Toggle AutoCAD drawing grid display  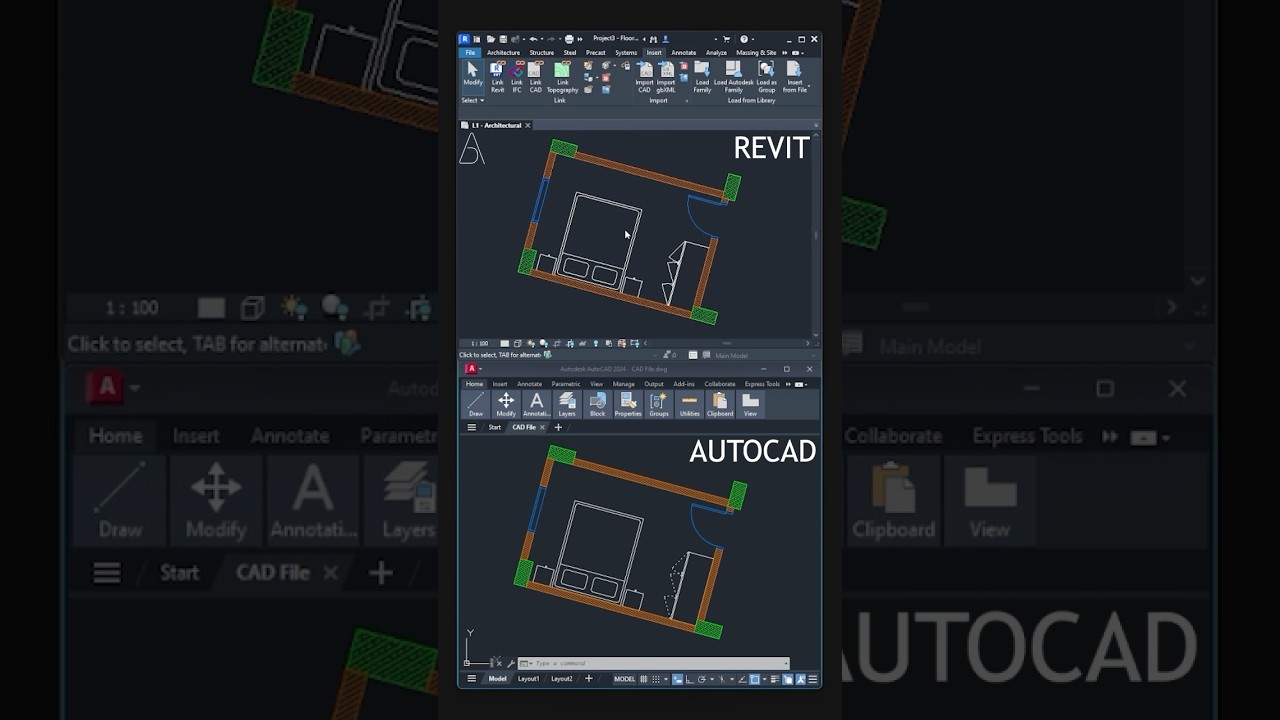point(643,679)
